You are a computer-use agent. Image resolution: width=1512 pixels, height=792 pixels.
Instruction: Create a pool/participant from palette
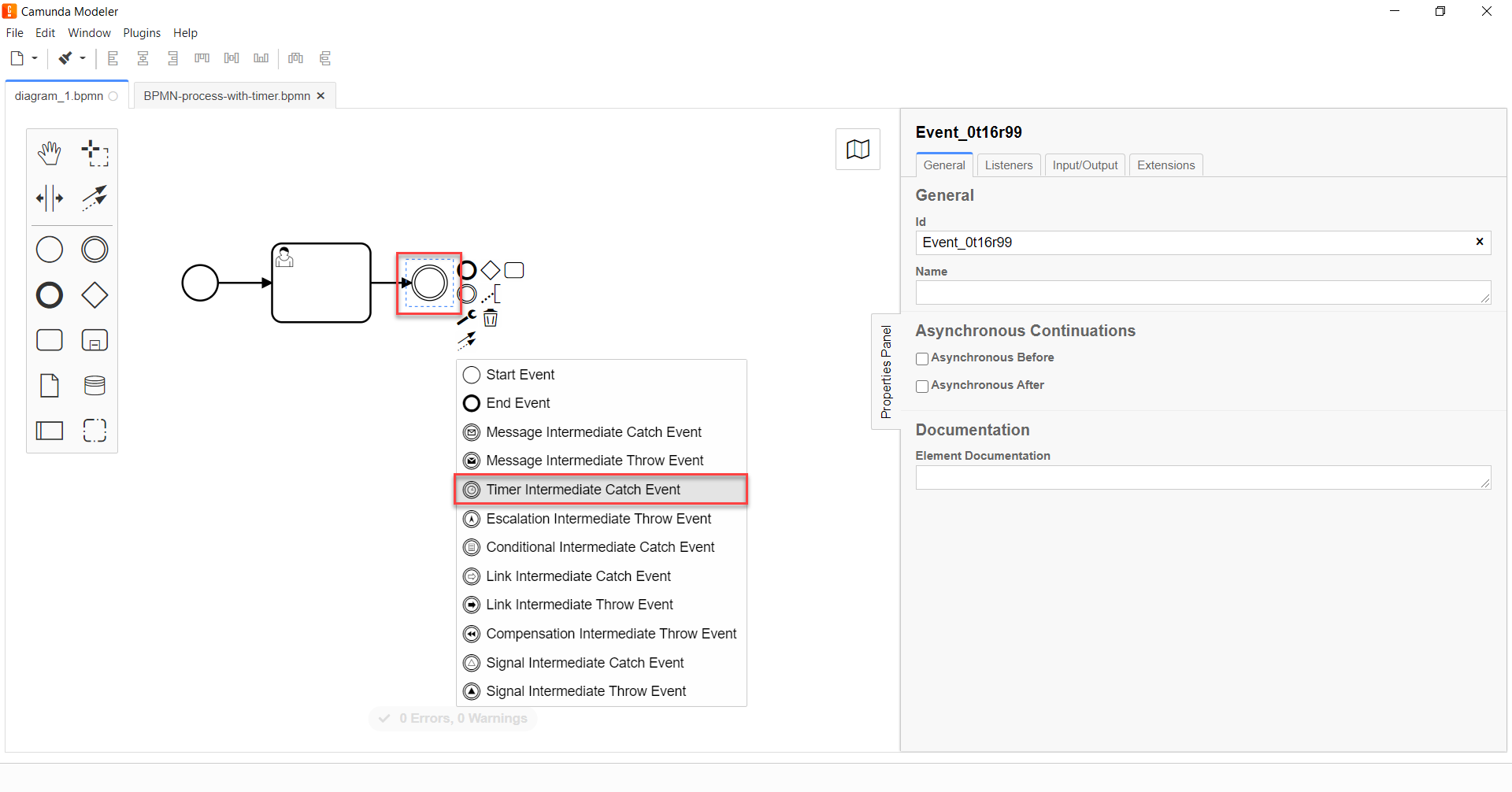[x=50, y=431]
